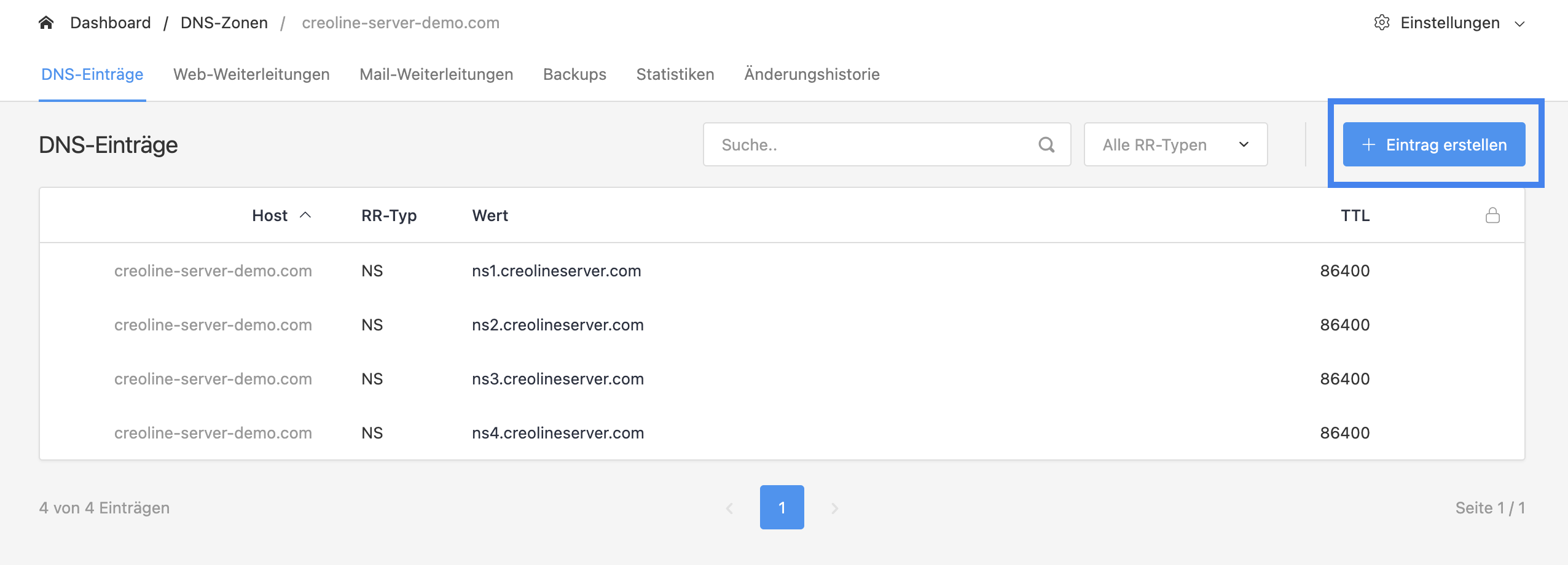Image resolution: width=1568 pixels, height=565 pixels.
Task: Click creoline-server-demo.com breadcrumb text
Action: [401, 23]
